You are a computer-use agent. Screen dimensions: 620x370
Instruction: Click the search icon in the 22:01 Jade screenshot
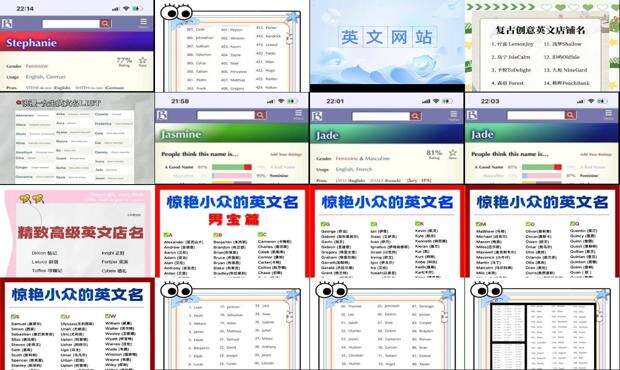coord(415,116)
